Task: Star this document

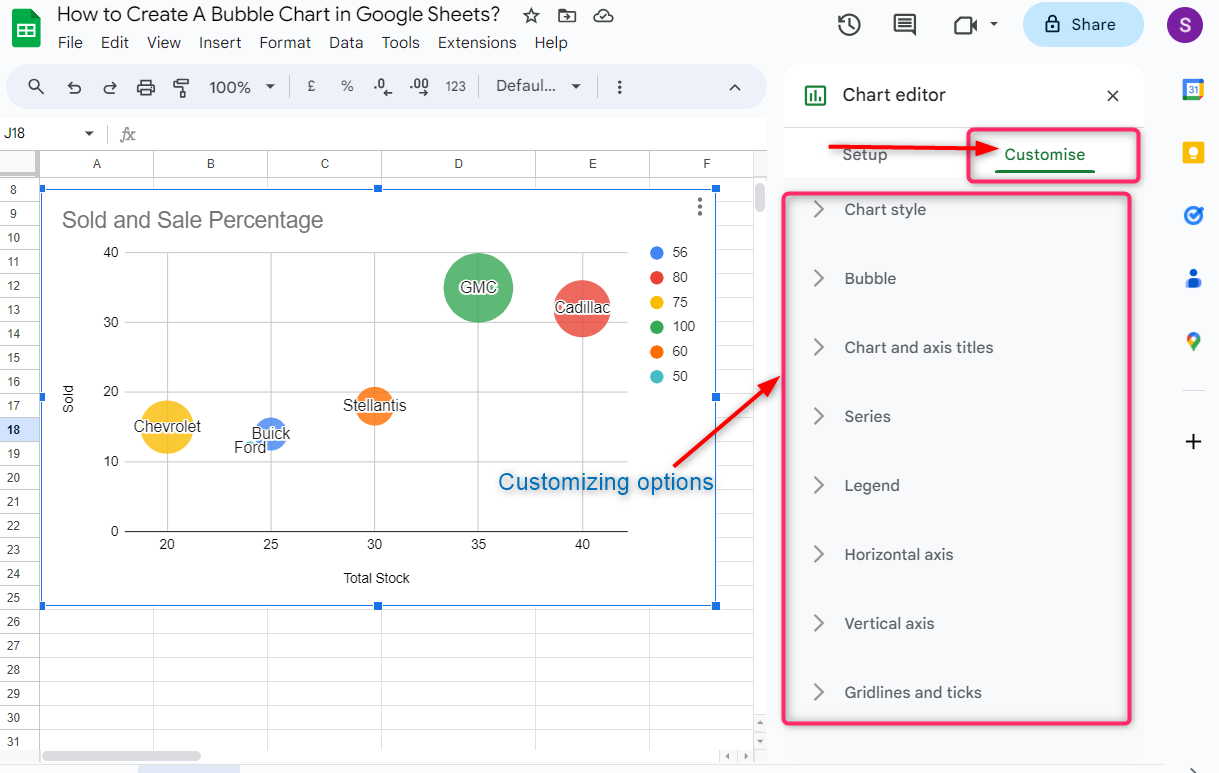Action: click(531, 15)
